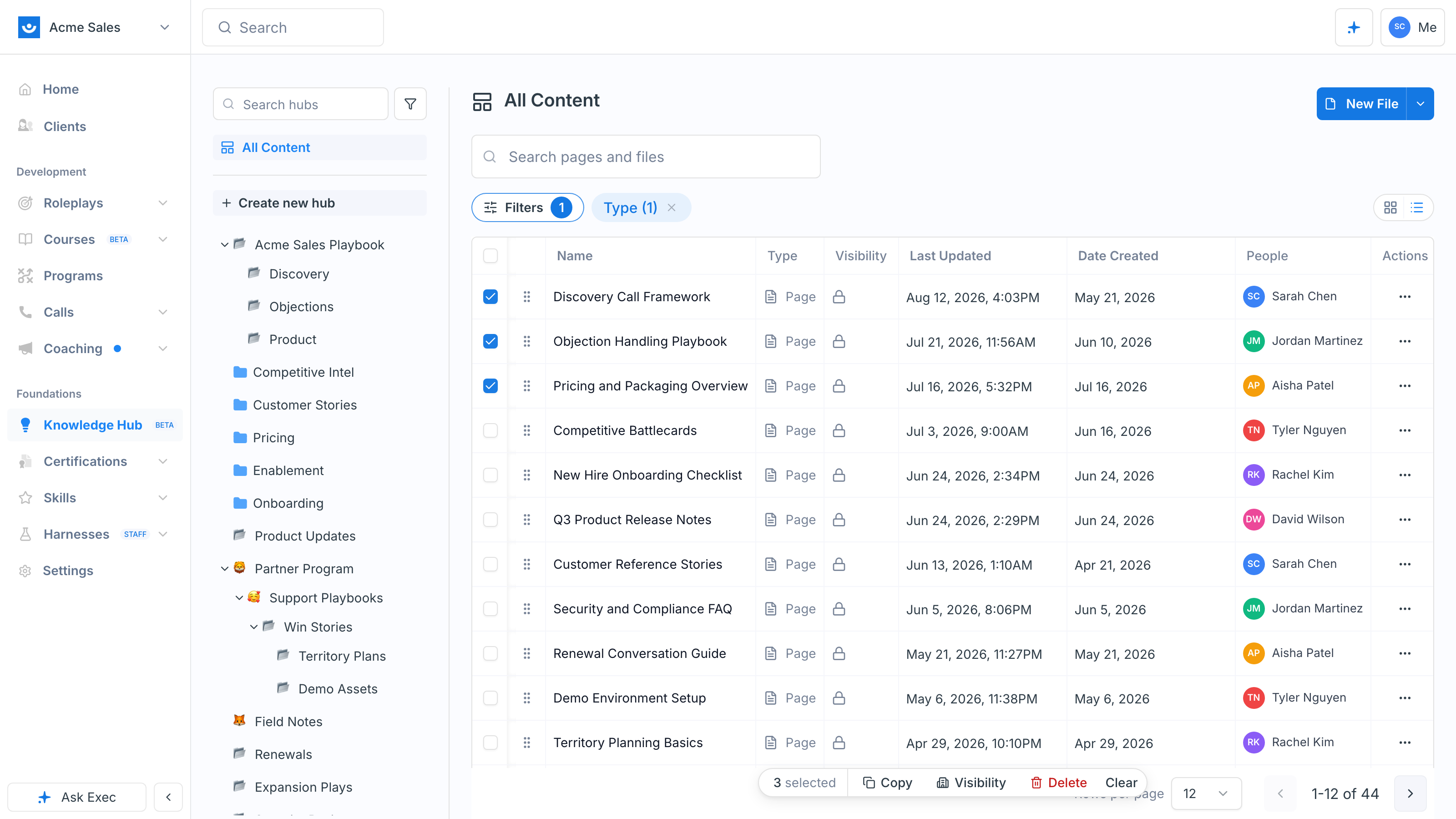Uncheck Pricing and Packaging Overview checkbox
The width and height of the screenshot is (1456, 819).
pyautogui.click(x=490, y=386)
